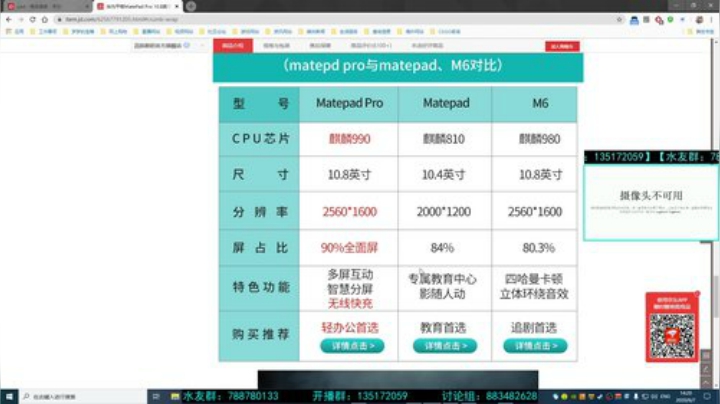Click the back-to-top arrow in side toolbar

tap(706, 382)
